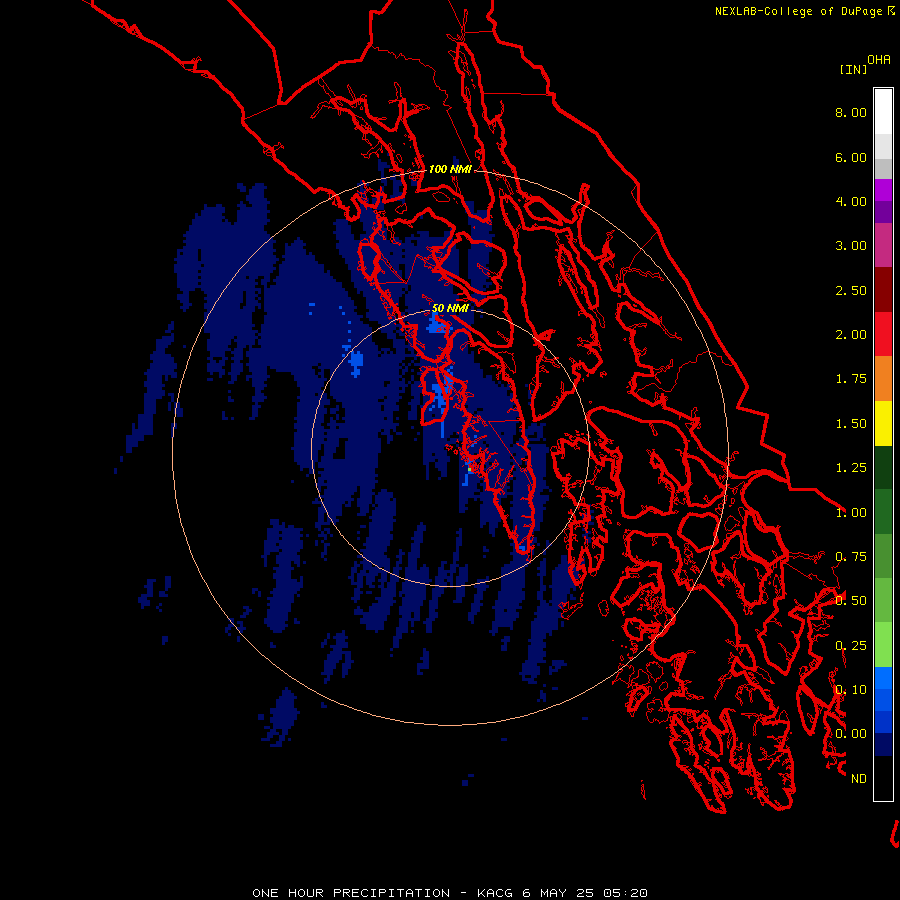
Task: Click the 100 NMI range ring label
Action: point(450,169)
